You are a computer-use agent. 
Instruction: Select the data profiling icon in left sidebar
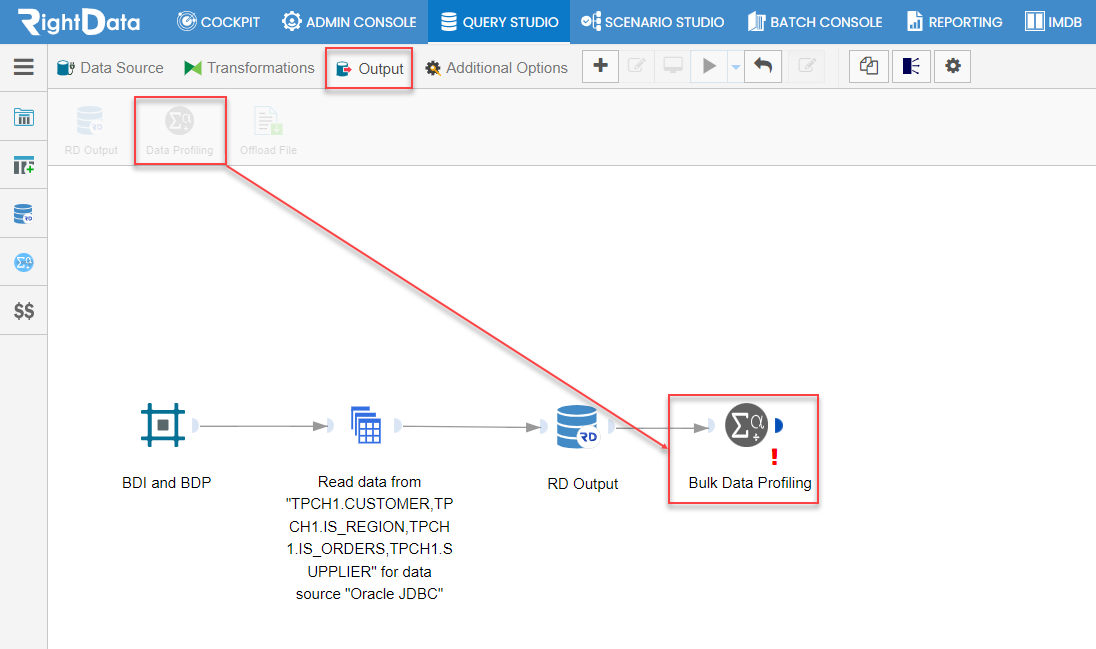(23, 262)
